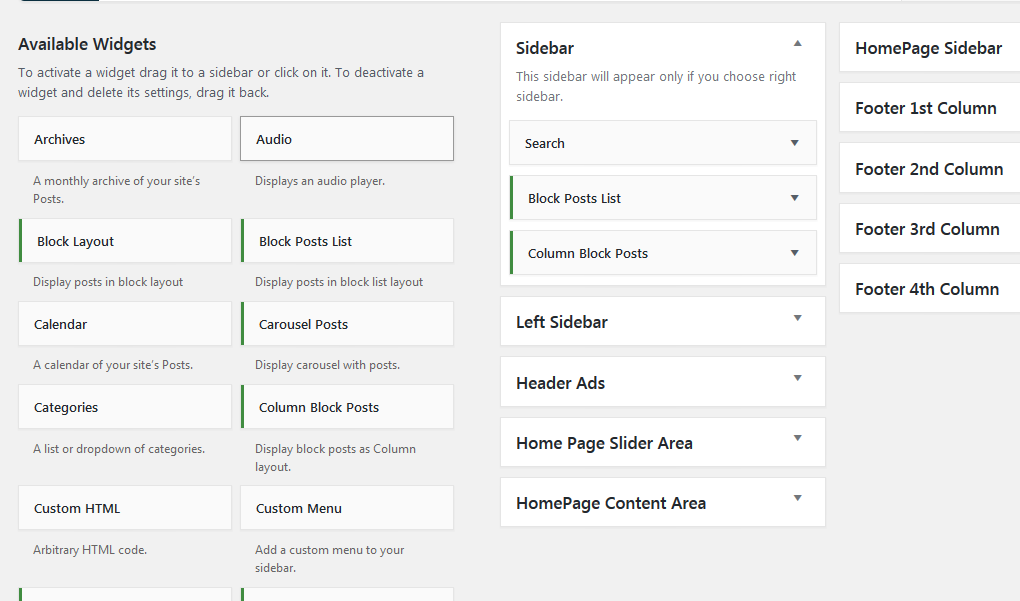Select the Archives available widget
Viewport: 1020px width, 601px height.
point(125,139)
